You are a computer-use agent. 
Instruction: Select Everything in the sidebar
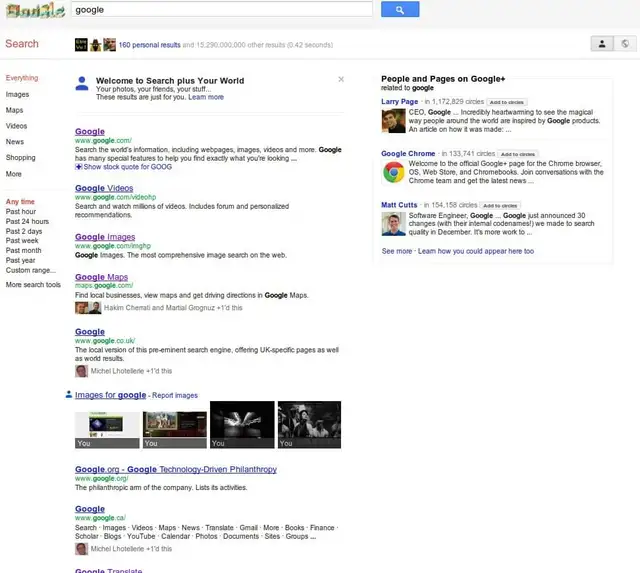pos(22,78)
